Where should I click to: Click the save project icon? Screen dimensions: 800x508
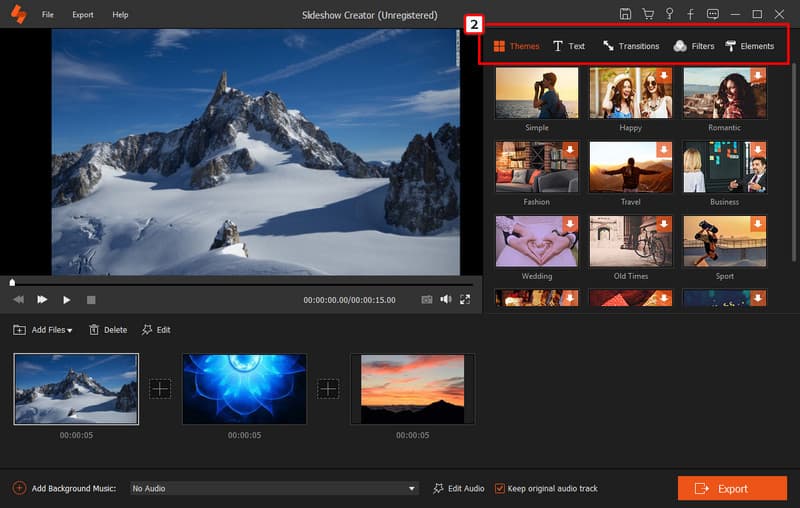pos(625,15)
